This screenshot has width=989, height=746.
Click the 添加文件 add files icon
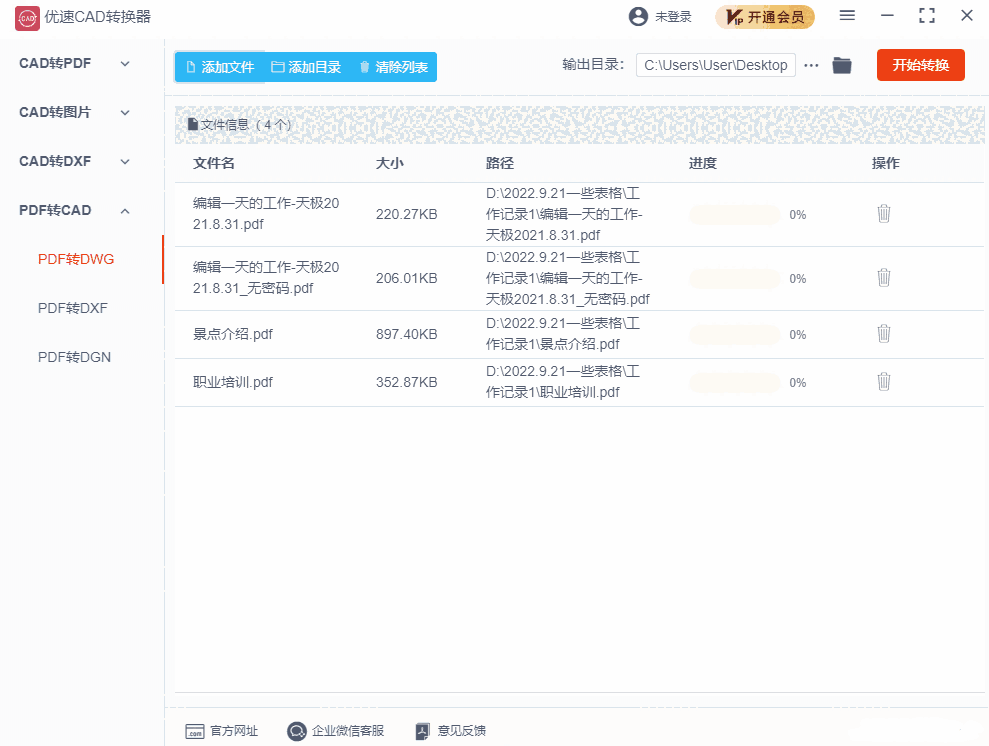coord(189,65)
